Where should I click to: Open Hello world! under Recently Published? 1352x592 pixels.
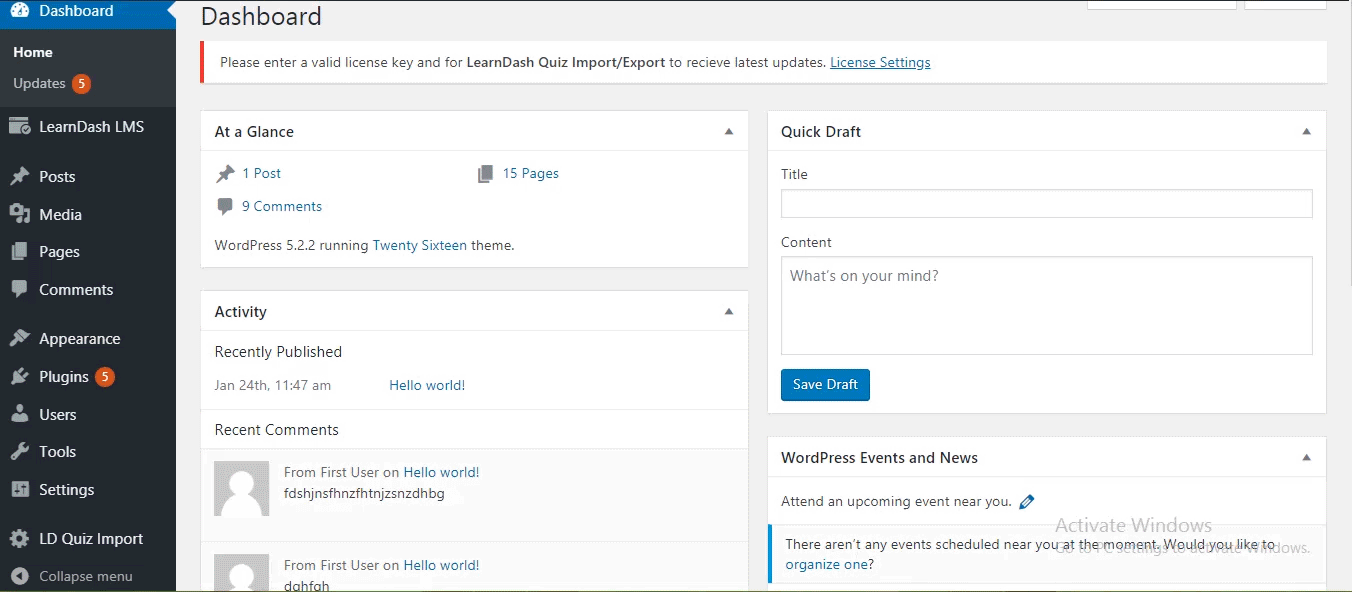427,385
